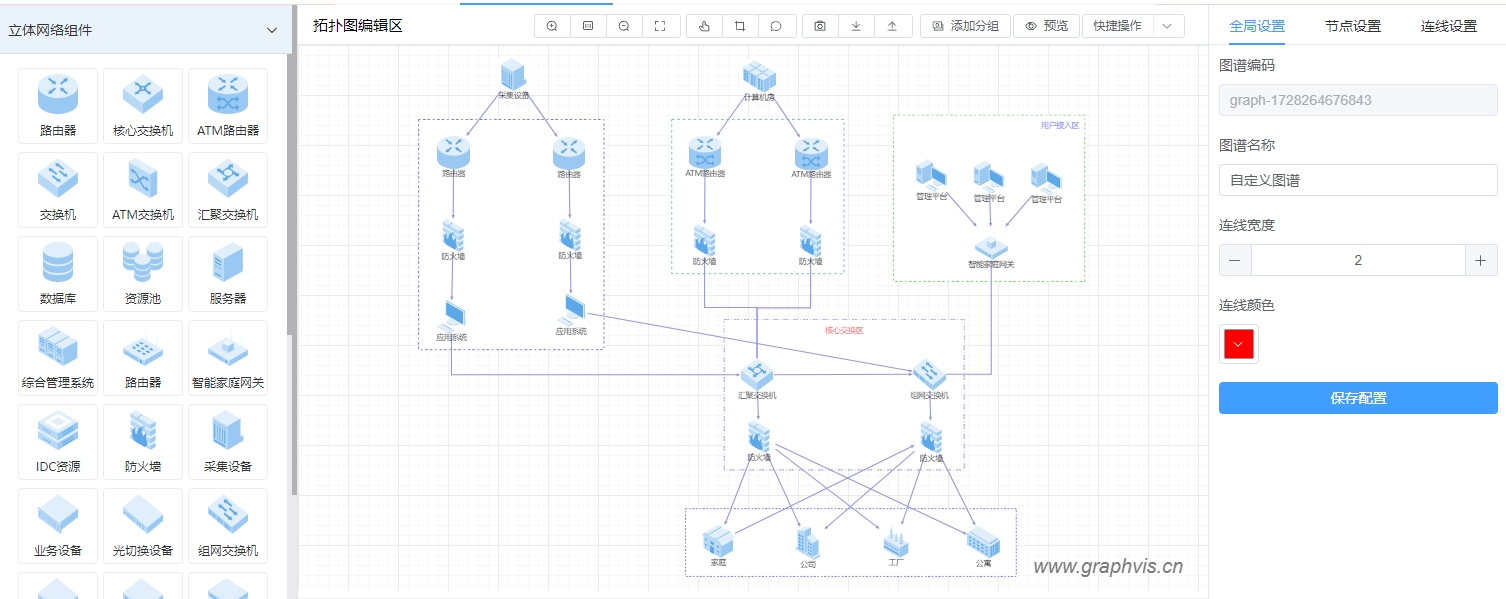Select the 家庭 node on canvas
1506x599 pixels.
718,544
